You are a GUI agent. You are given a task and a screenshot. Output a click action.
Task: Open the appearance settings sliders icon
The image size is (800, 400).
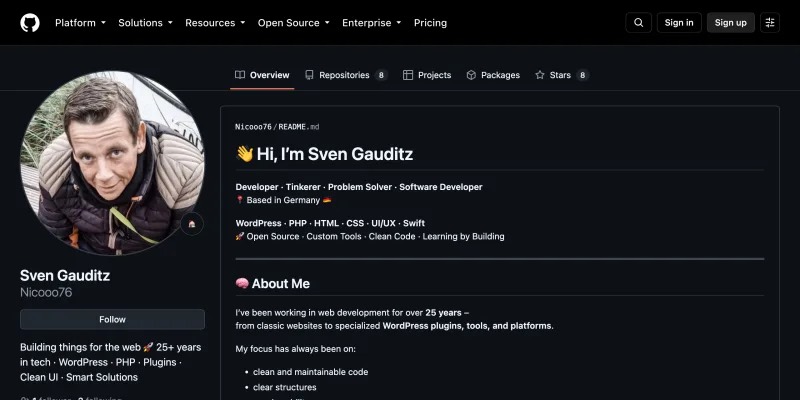[770, 22]
